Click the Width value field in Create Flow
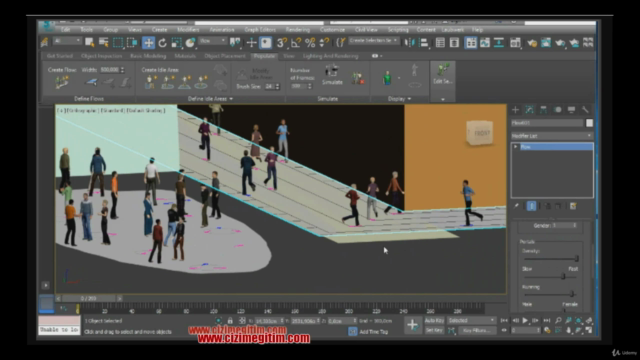The width and height of the screenshot is (640, 360). [x=109, y=70]
